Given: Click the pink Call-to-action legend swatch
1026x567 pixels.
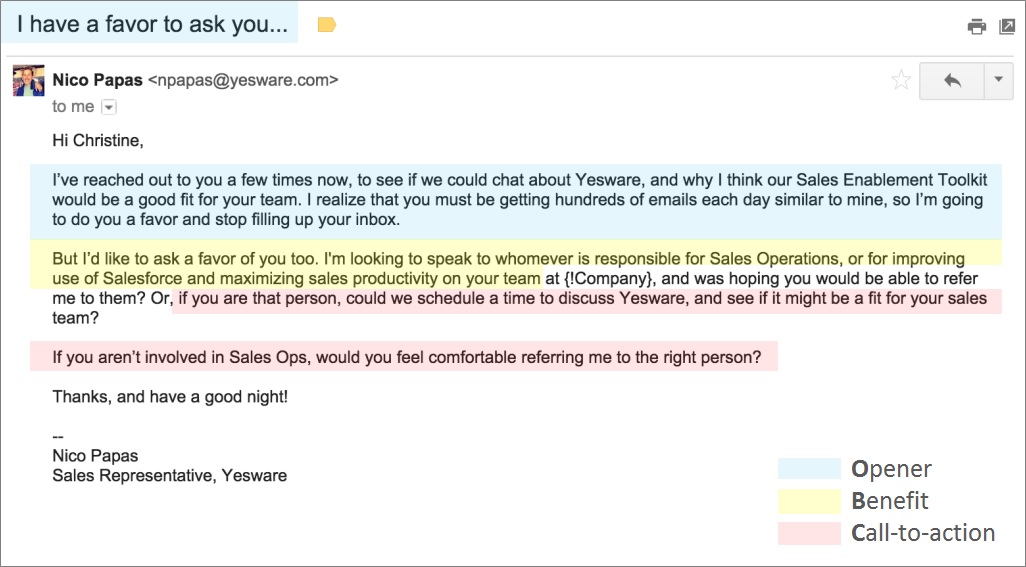Looking at the screenshot, I should pyautogui.click(x=809, y=533).
